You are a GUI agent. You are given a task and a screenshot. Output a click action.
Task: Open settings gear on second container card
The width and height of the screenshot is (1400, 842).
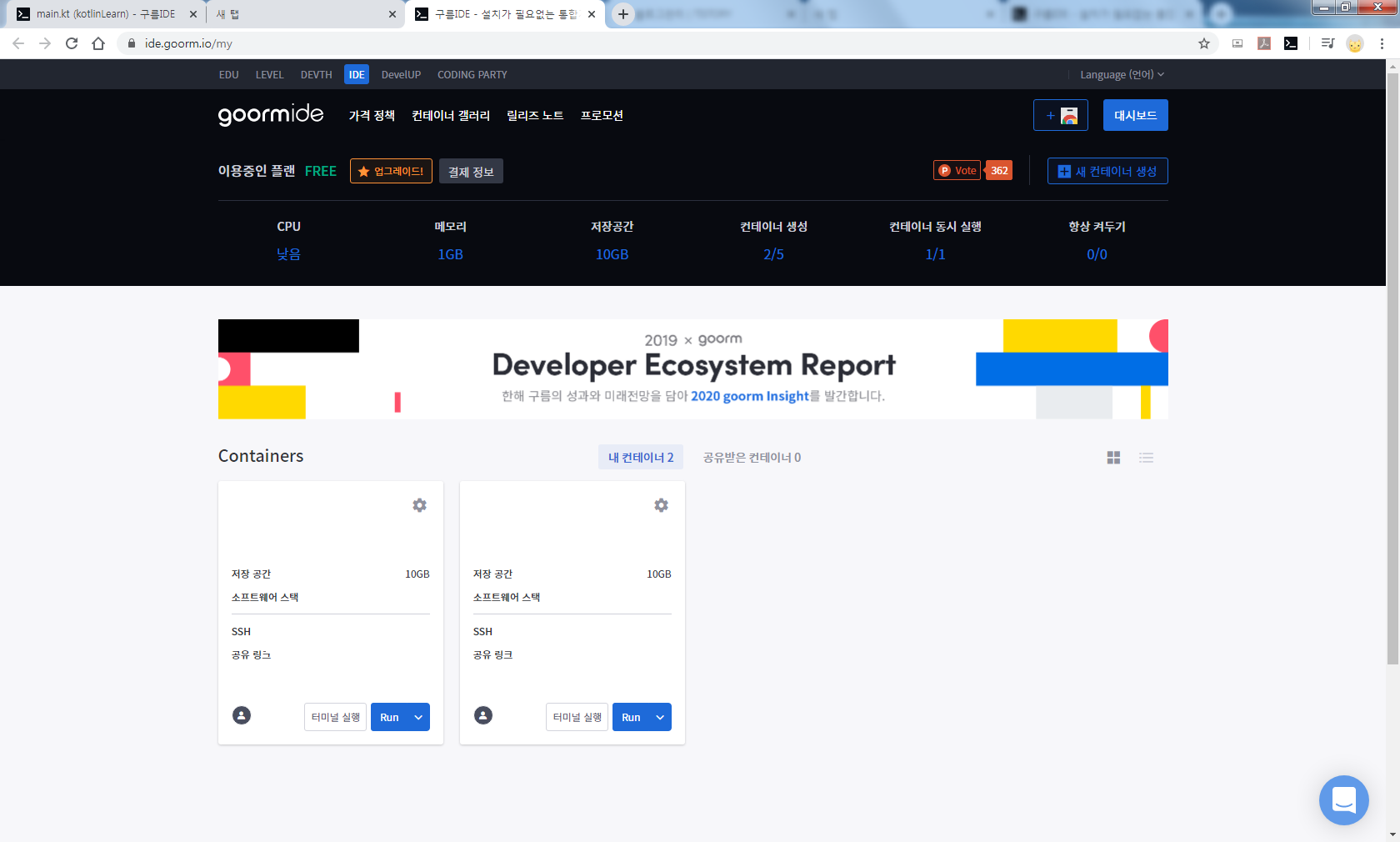[661, 505]
